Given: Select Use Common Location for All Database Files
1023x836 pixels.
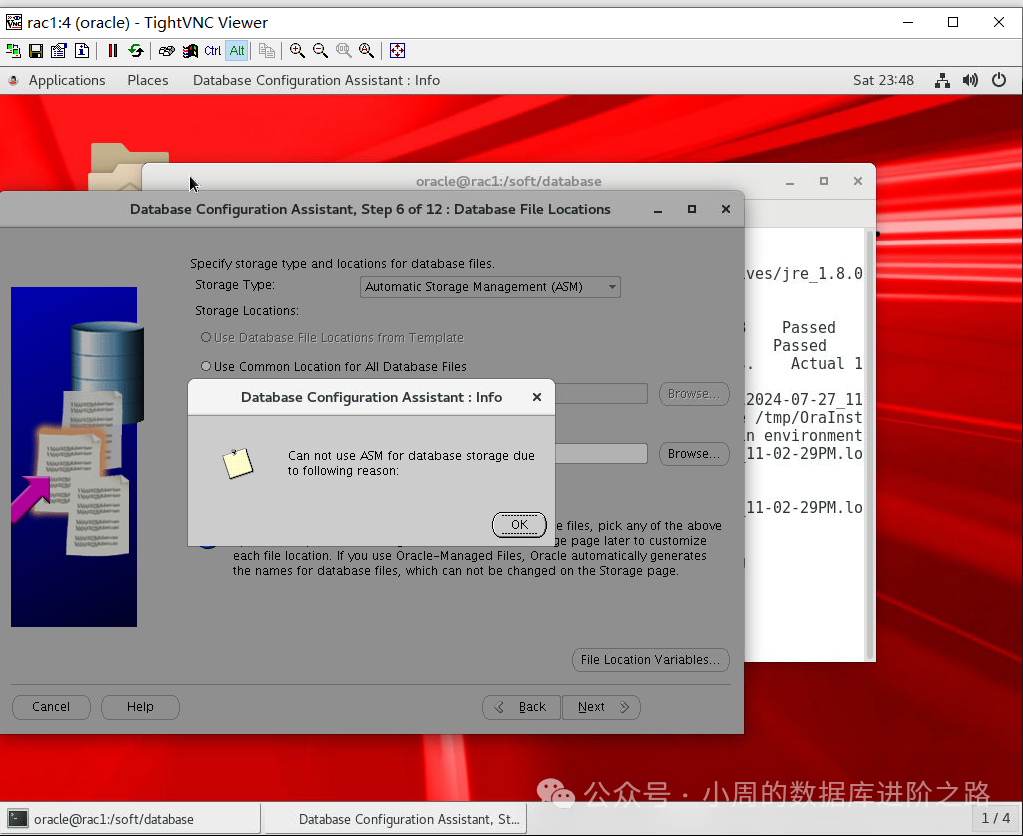Looking at the screenshot, I should [206, 366].
